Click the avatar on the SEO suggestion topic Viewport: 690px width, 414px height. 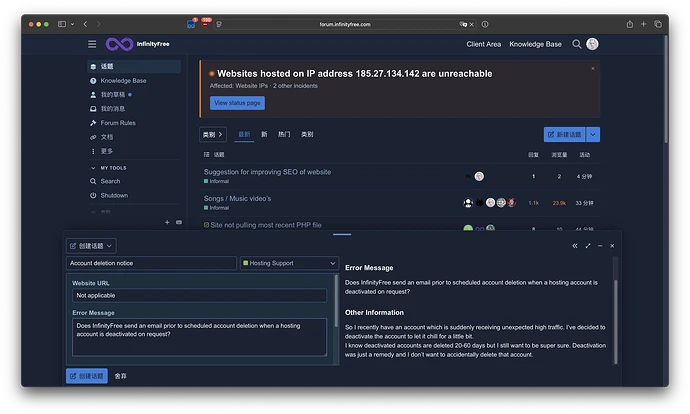tap(479, 176)
